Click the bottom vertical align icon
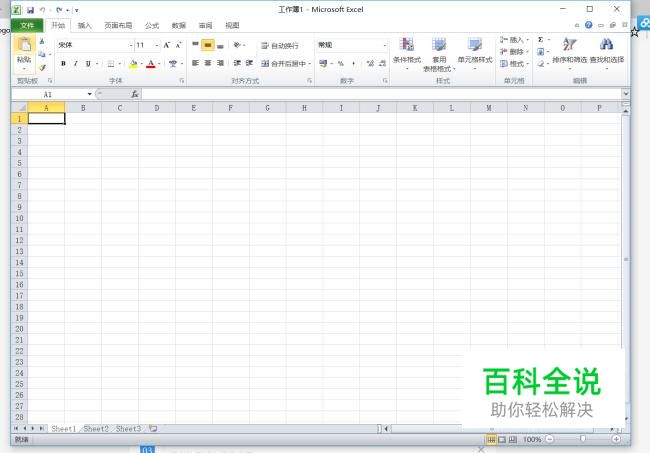 pyautogui.click(x=221, y=45)
